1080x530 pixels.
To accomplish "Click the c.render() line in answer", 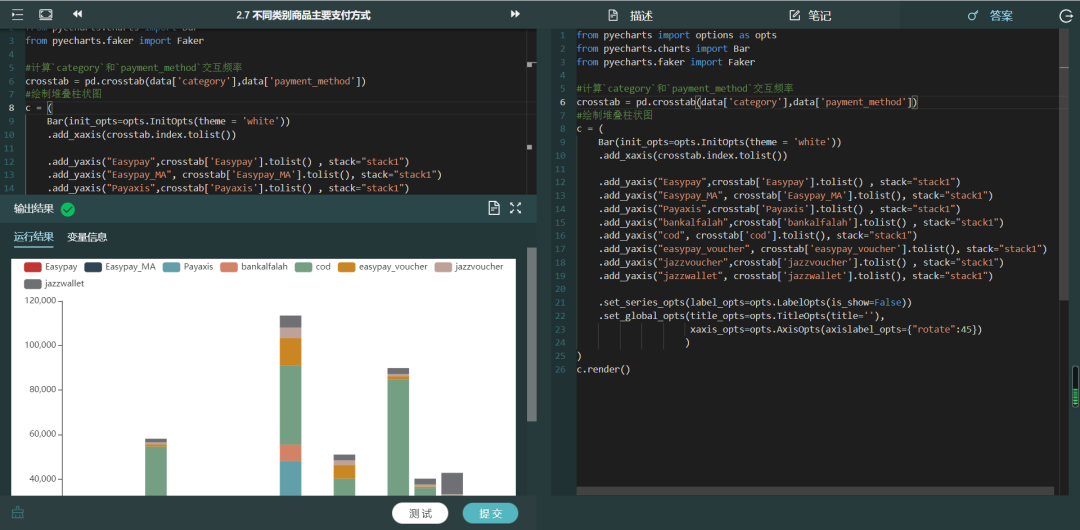I will 603,369.
